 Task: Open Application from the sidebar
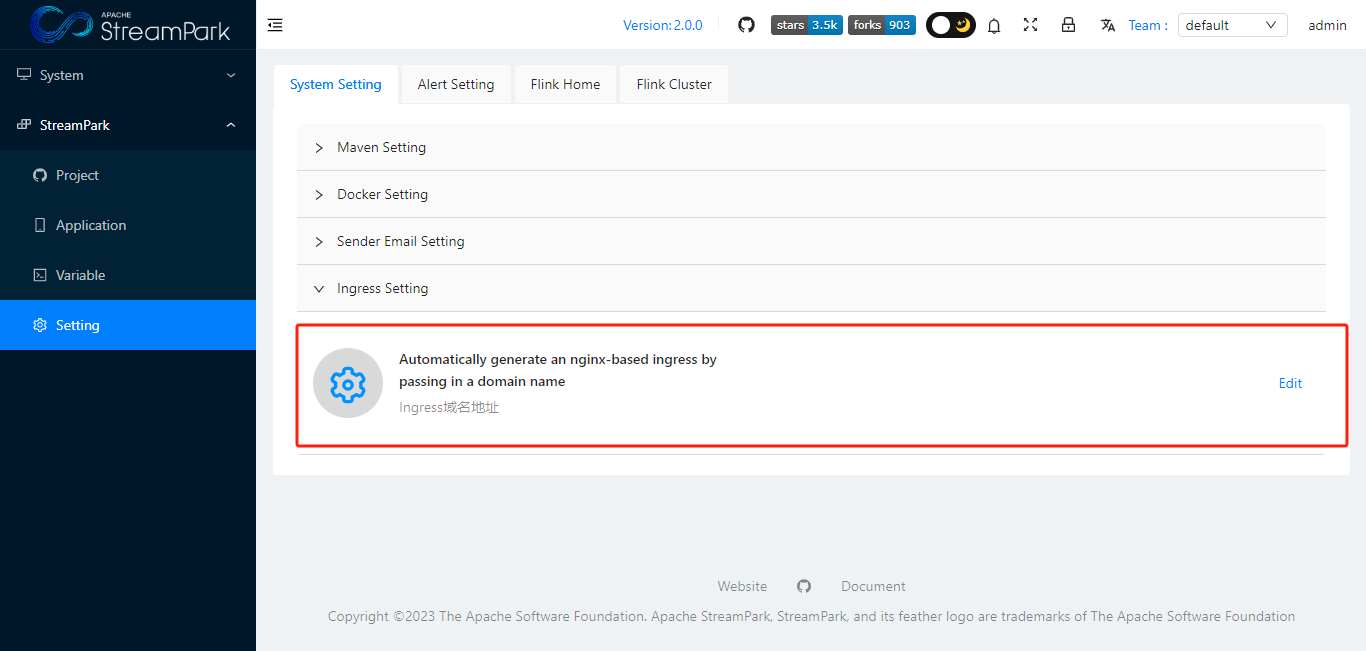(x=91, y=224)
